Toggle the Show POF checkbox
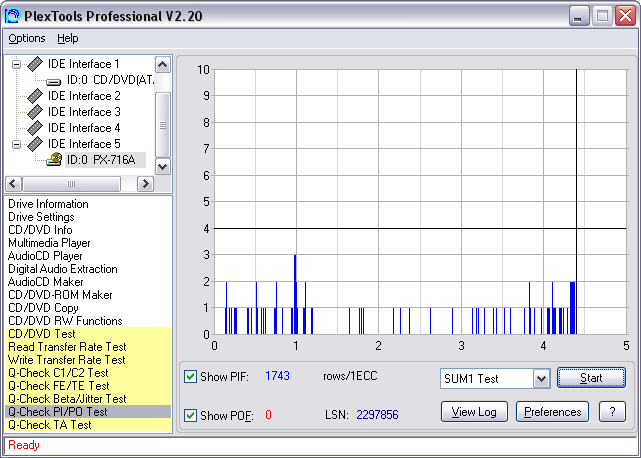 pyautogui.click(x=191, y=415)
